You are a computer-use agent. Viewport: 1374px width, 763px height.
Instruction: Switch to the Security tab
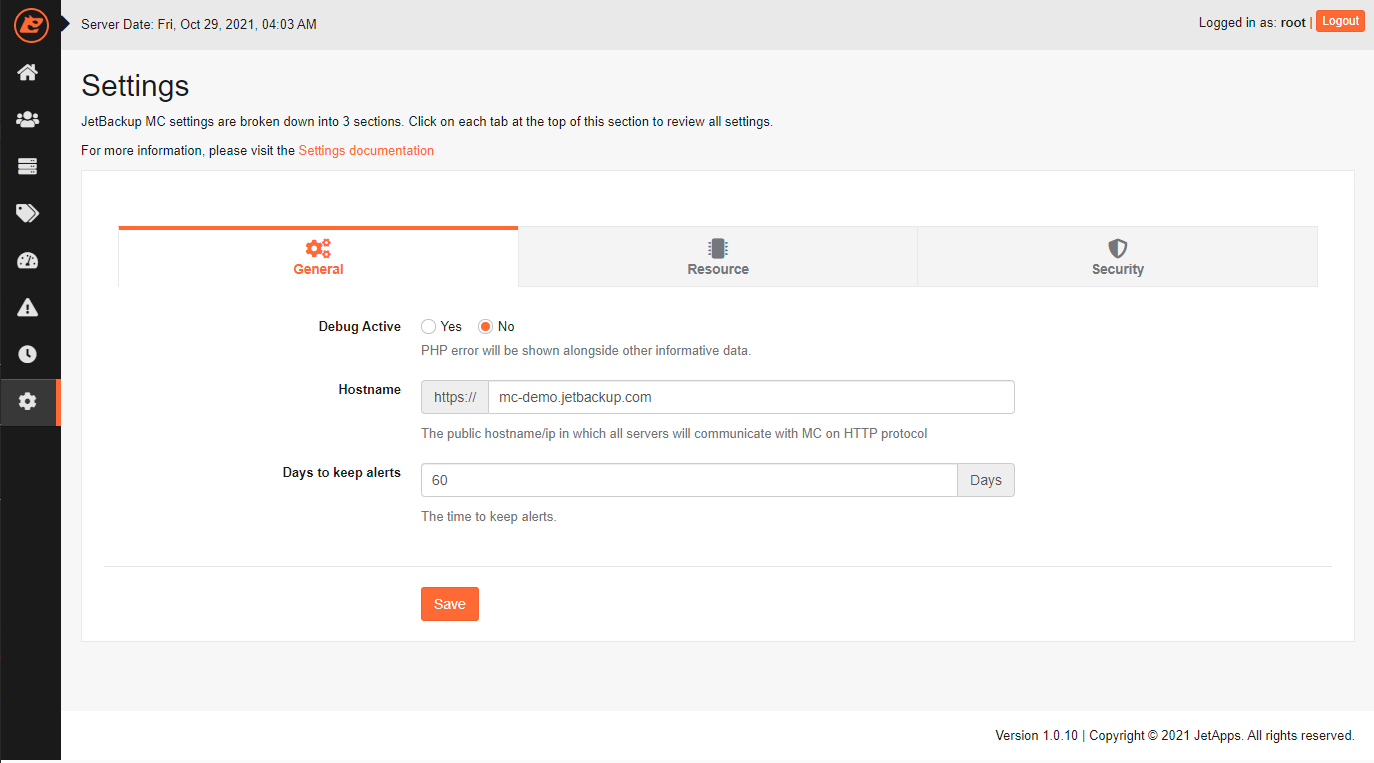[x=1118, y=258]
